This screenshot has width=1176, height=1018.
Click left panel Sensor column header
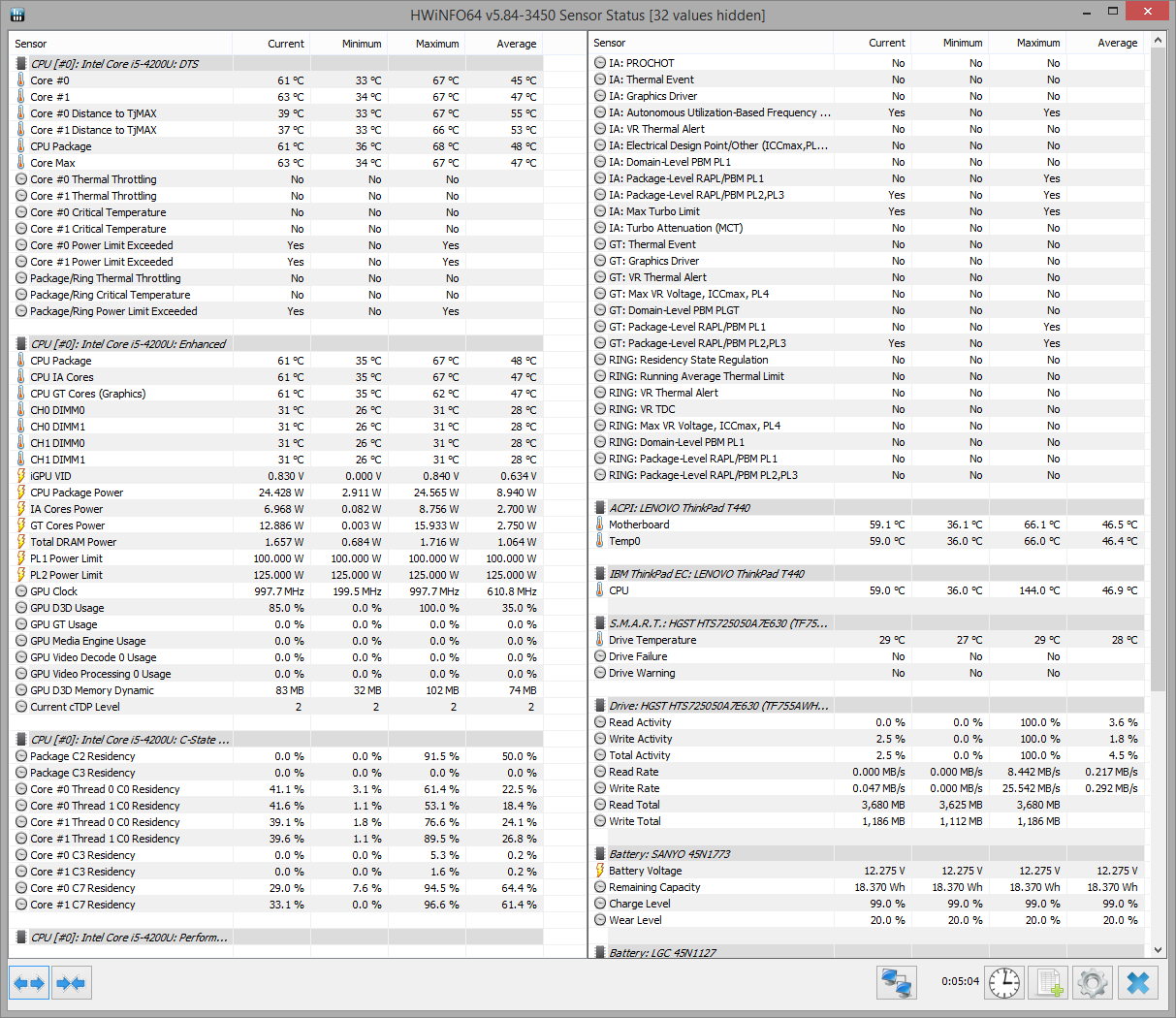121,44
